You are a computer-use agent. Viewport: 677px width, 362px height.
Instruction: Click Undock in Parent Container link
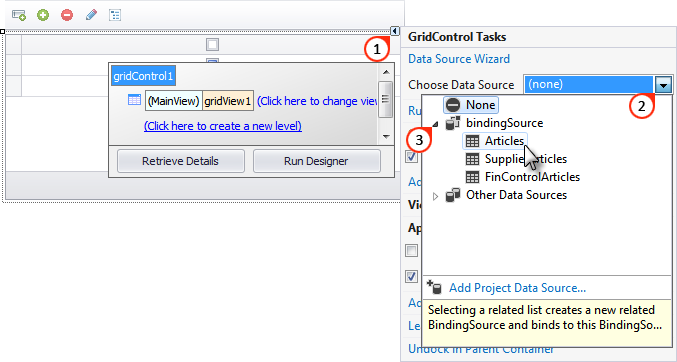pos(481,349)
